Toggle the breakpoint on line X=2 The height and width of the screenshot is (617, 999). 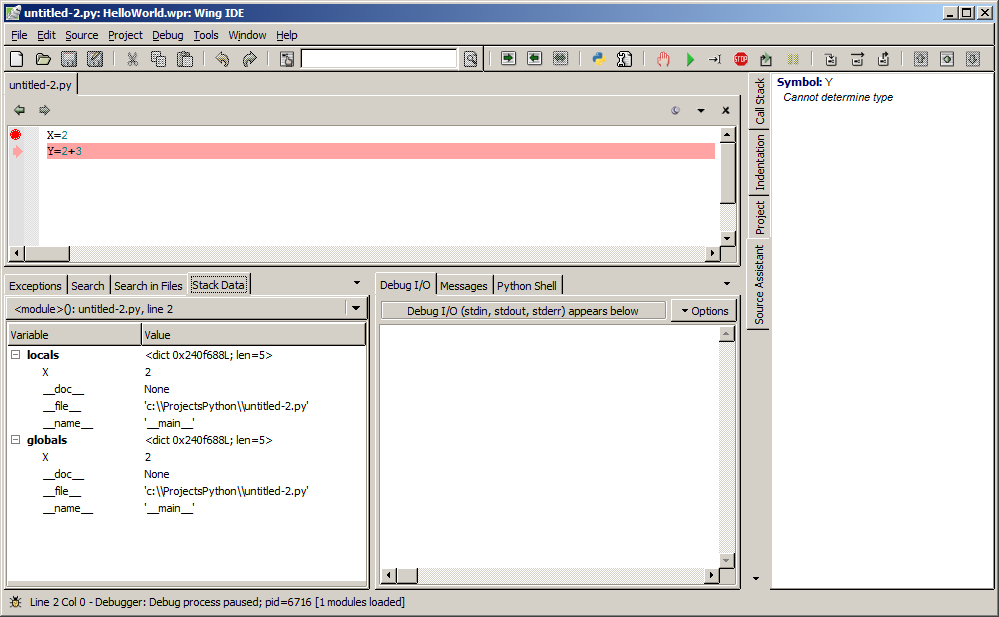pos(16,134)
